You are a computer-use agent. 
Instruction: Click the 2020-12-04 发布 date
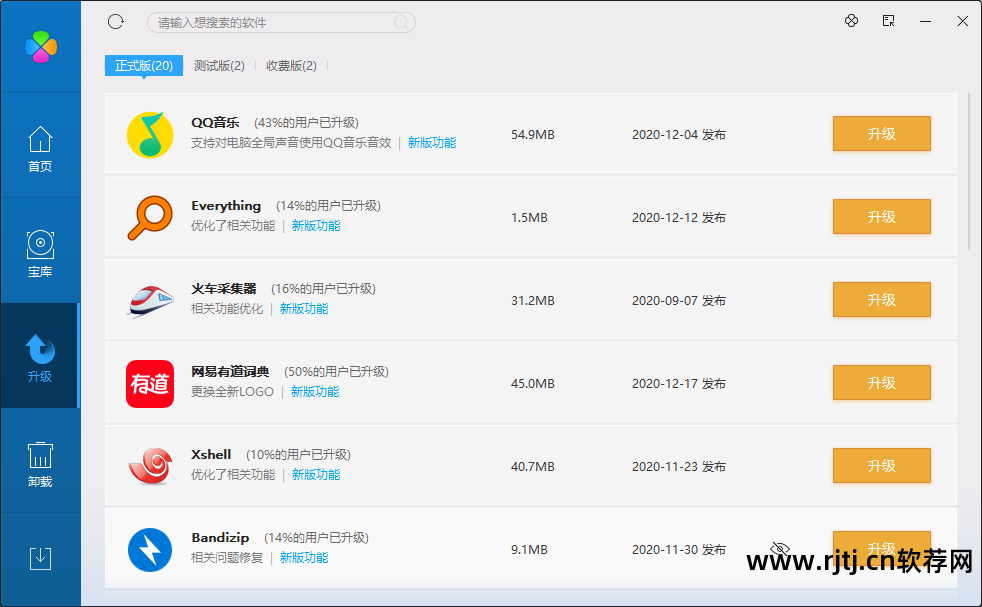click(679, 135)
